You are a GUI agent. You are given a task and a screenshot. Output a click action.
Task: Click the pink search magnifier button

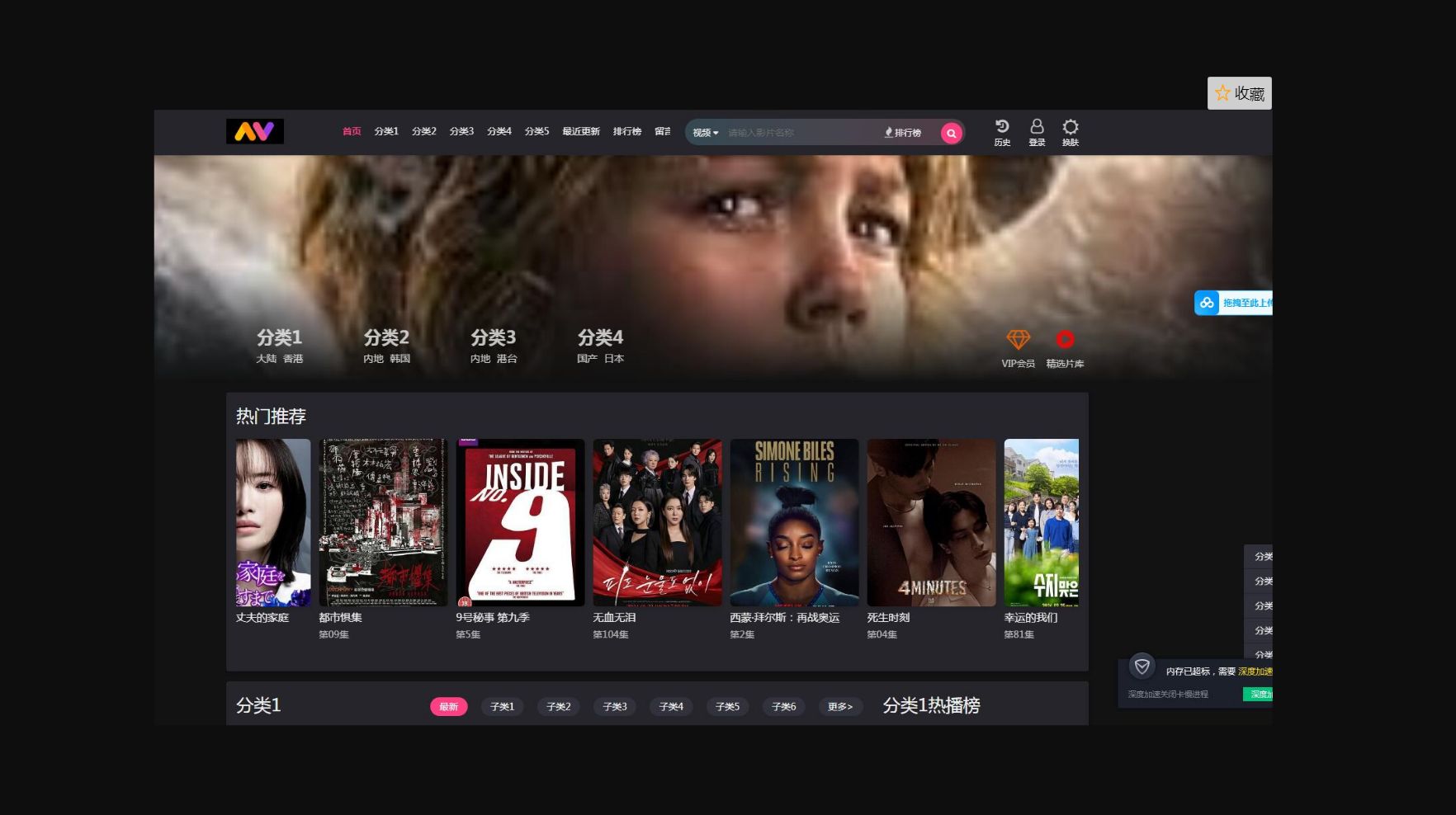951,133
